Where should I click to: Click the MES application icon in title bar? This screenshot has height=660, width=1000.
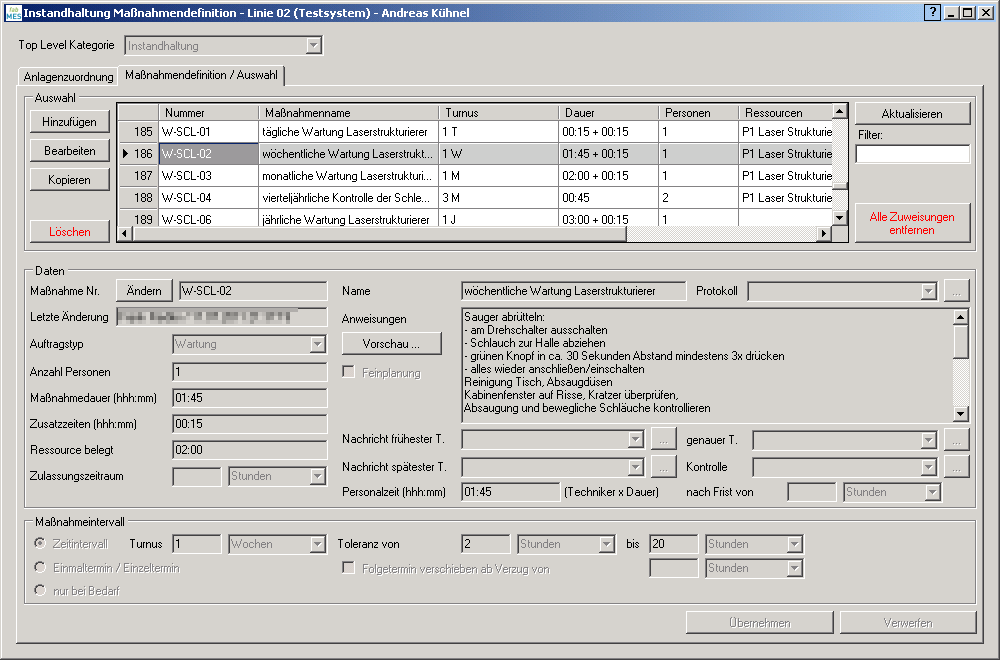pos(12,13)
